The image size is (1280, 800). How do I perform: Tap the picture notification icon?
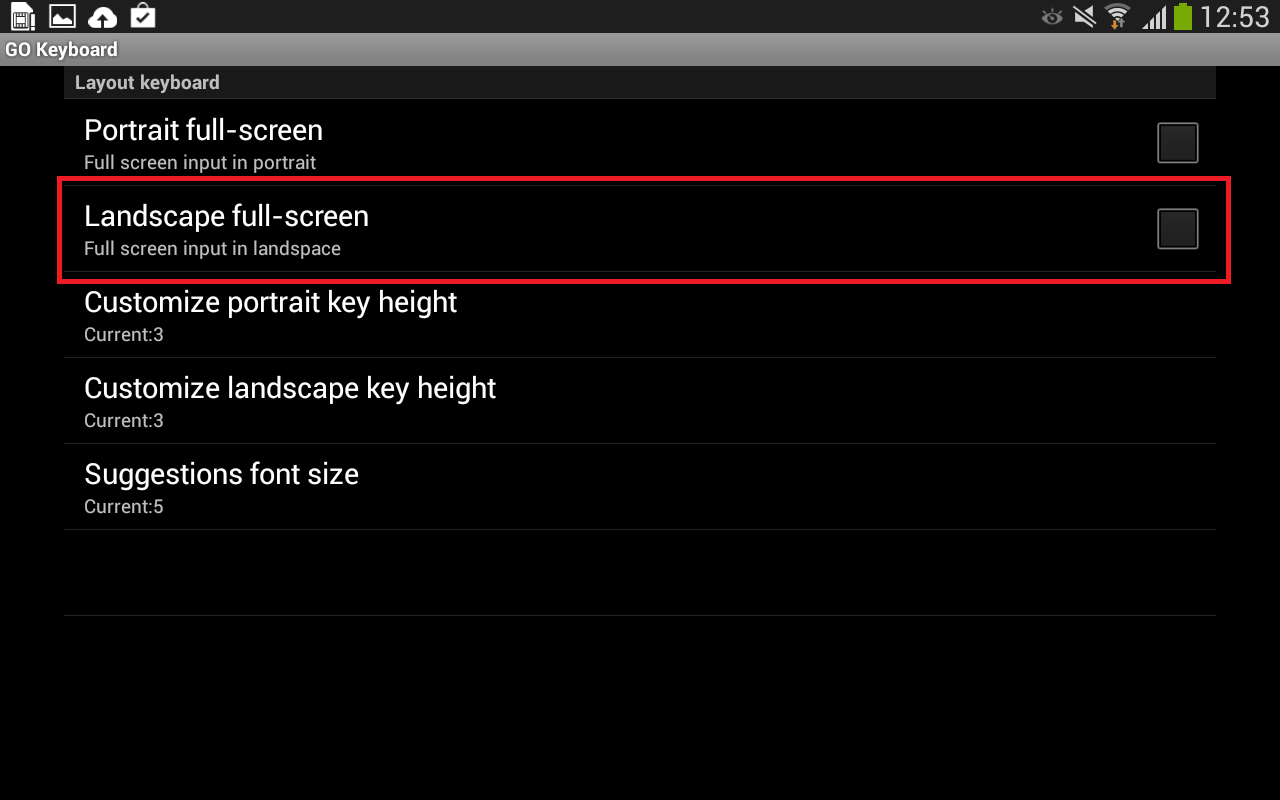62,16
